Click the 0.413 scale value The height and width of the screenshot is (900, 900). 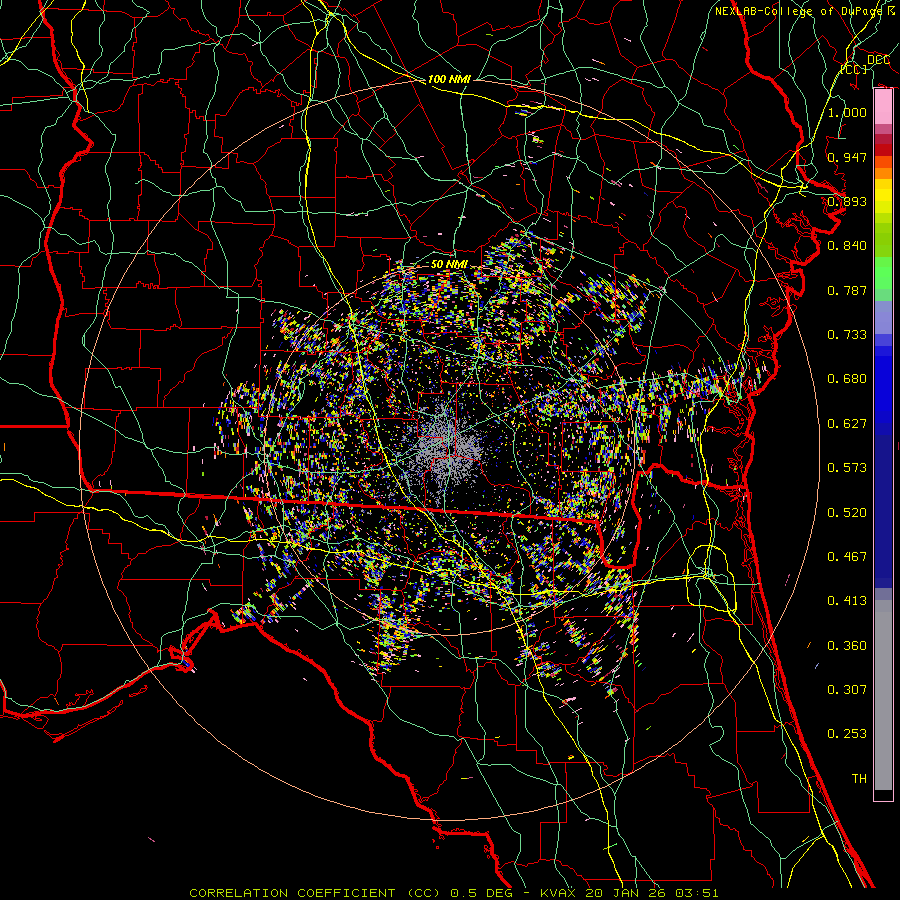click(x=847, y=601)
